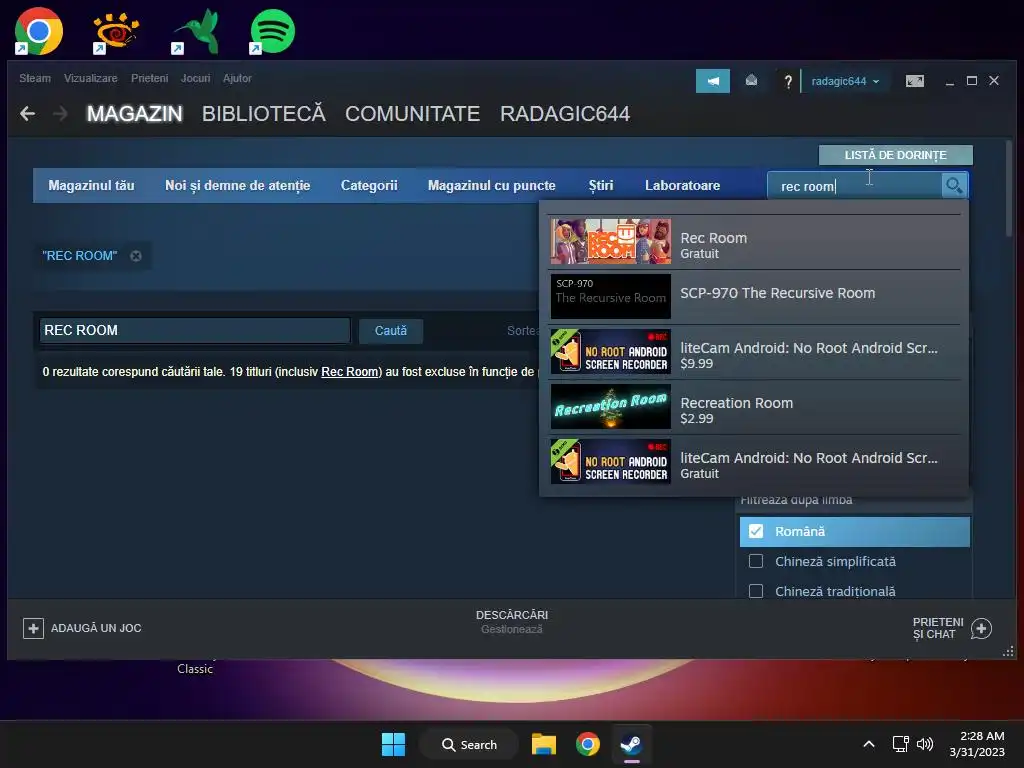Open the Prieteni menu
Screen dimensions: 1024x768
150,78
